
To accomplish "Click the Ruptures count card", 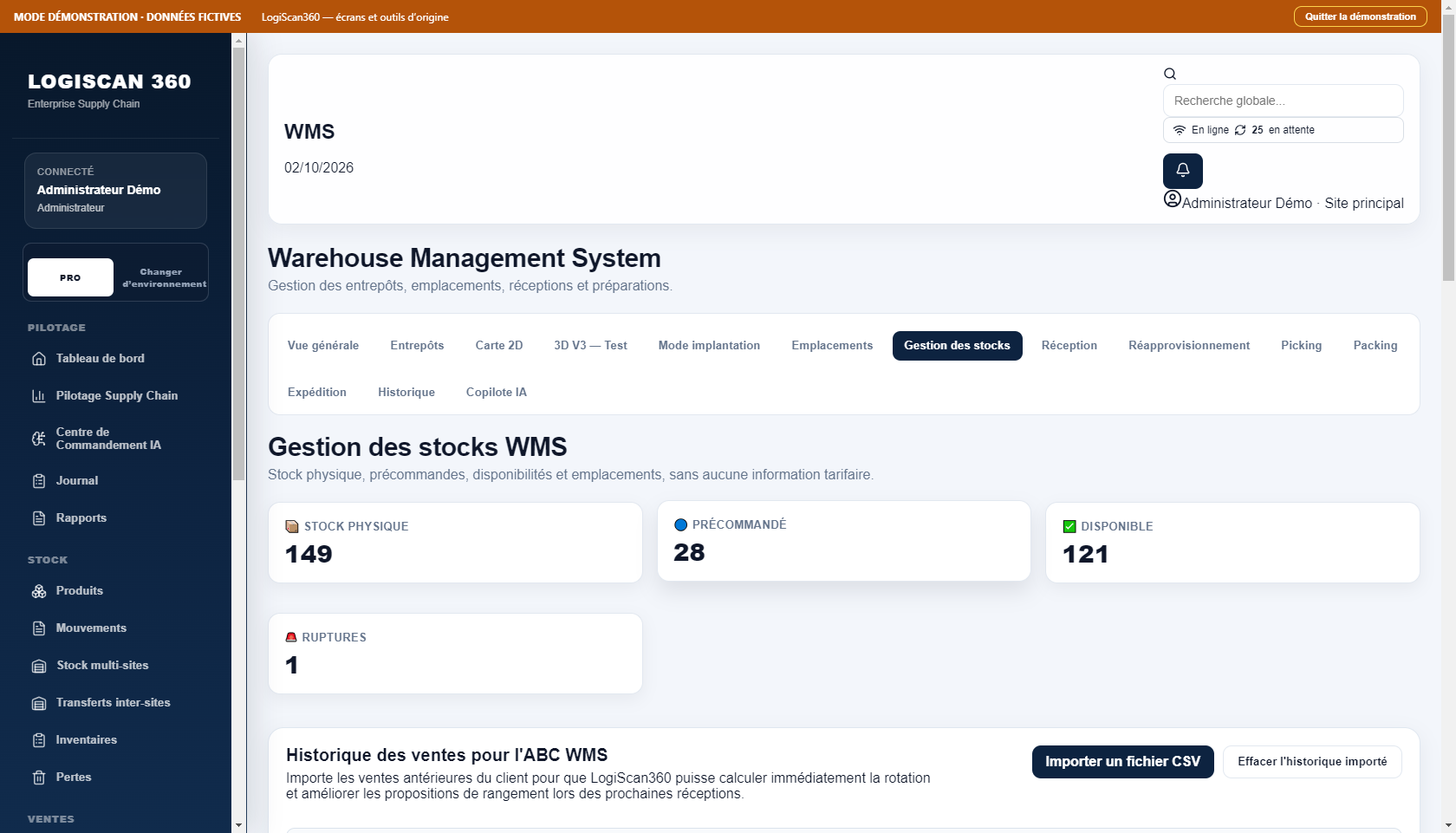I will pyautogui.click(x=455, y=654).
